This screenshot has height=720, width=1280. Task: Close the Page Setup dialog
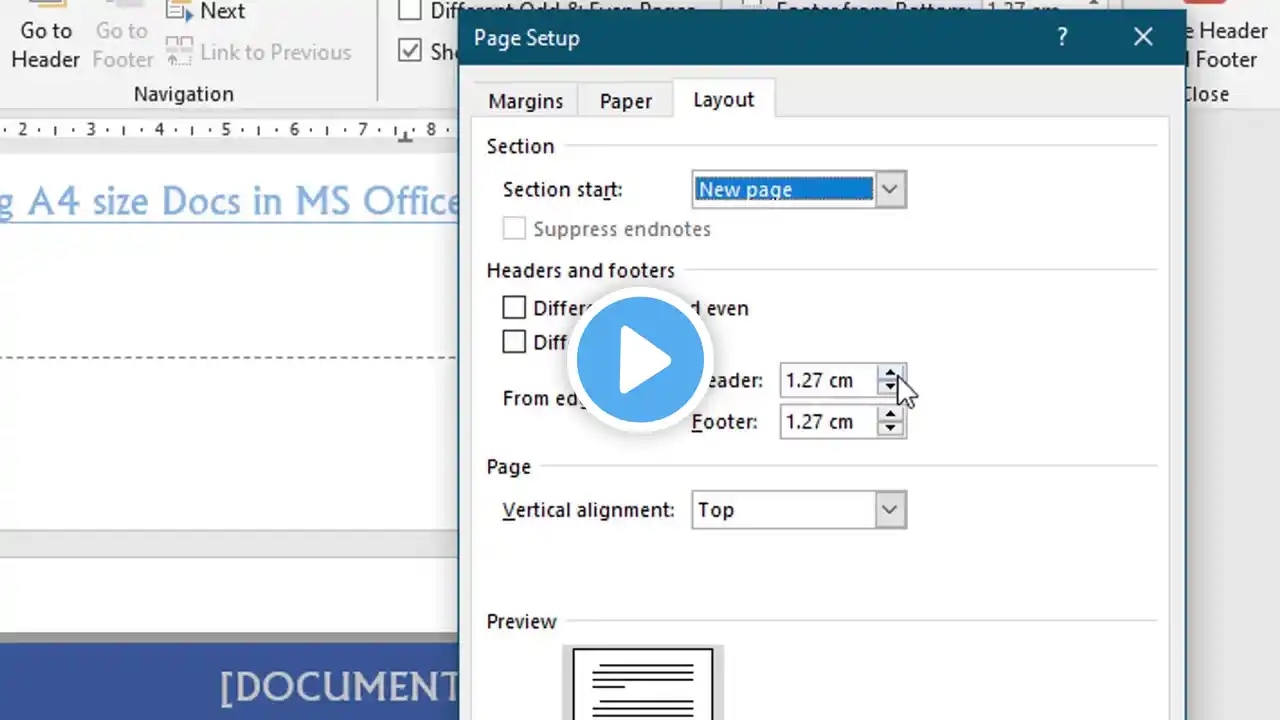[x=1143, y=38]
